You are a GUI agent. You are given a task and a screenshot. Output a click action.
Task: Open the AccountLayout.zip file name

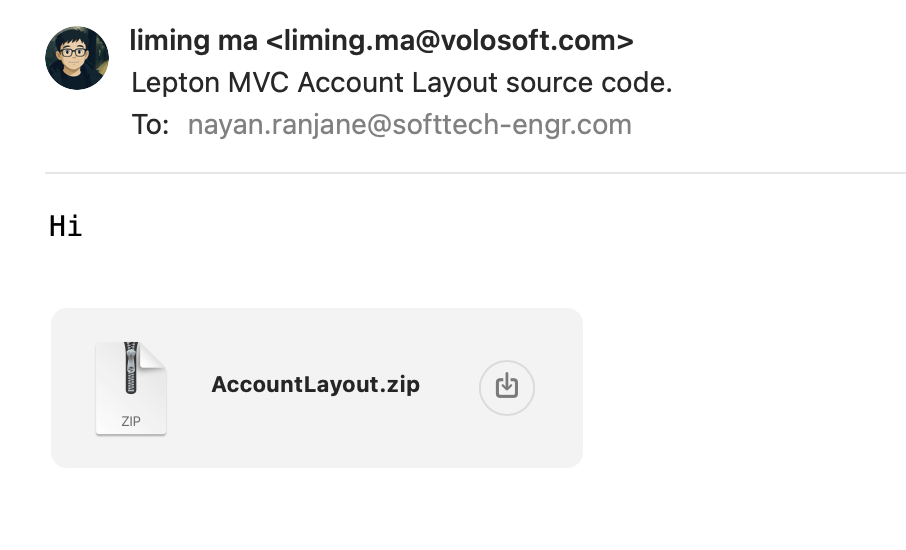(315, 385)
